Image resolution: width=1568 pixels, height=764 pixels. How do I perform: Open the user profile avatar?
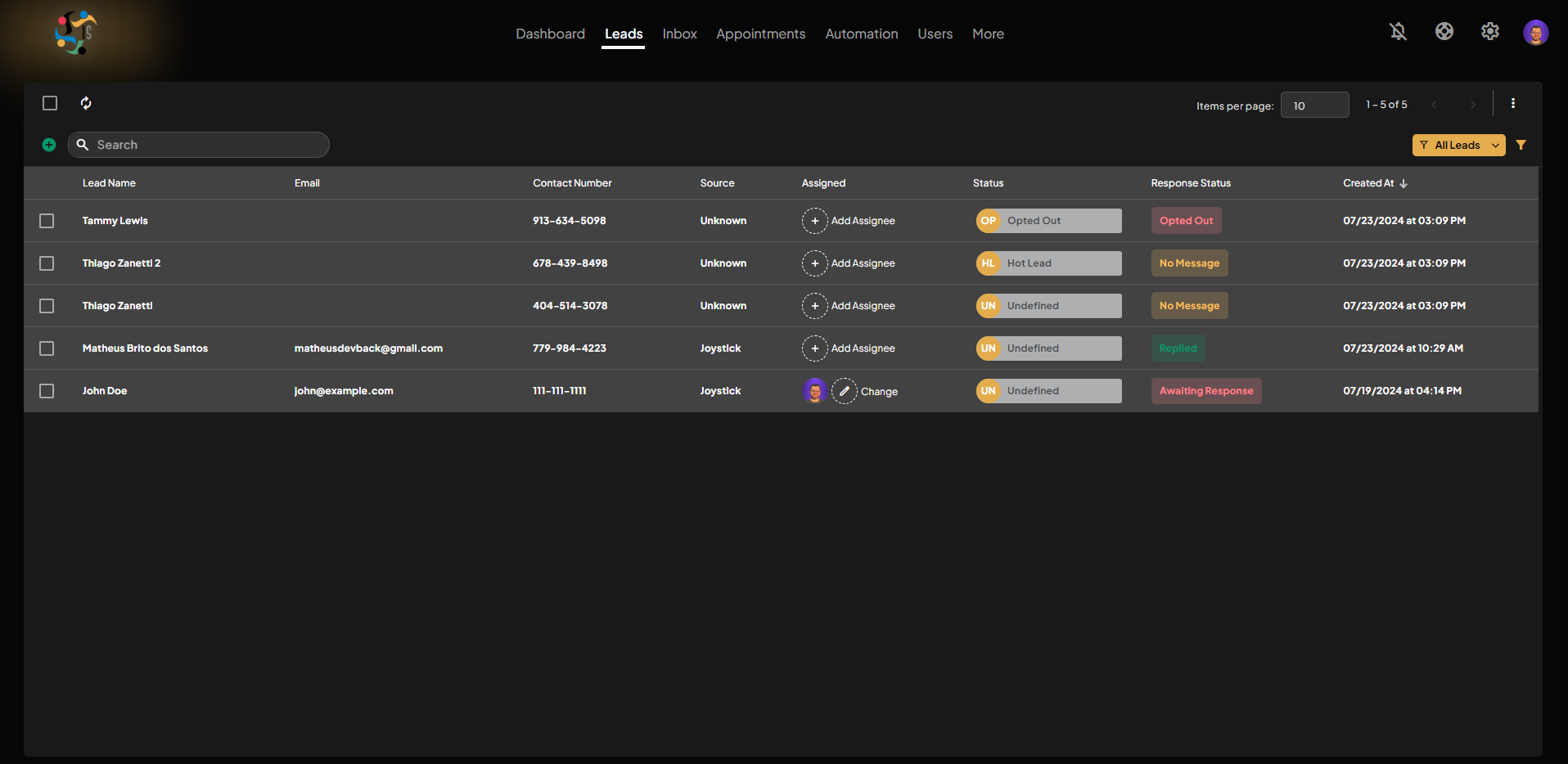pyautogui.click(x=1535, y=33)
